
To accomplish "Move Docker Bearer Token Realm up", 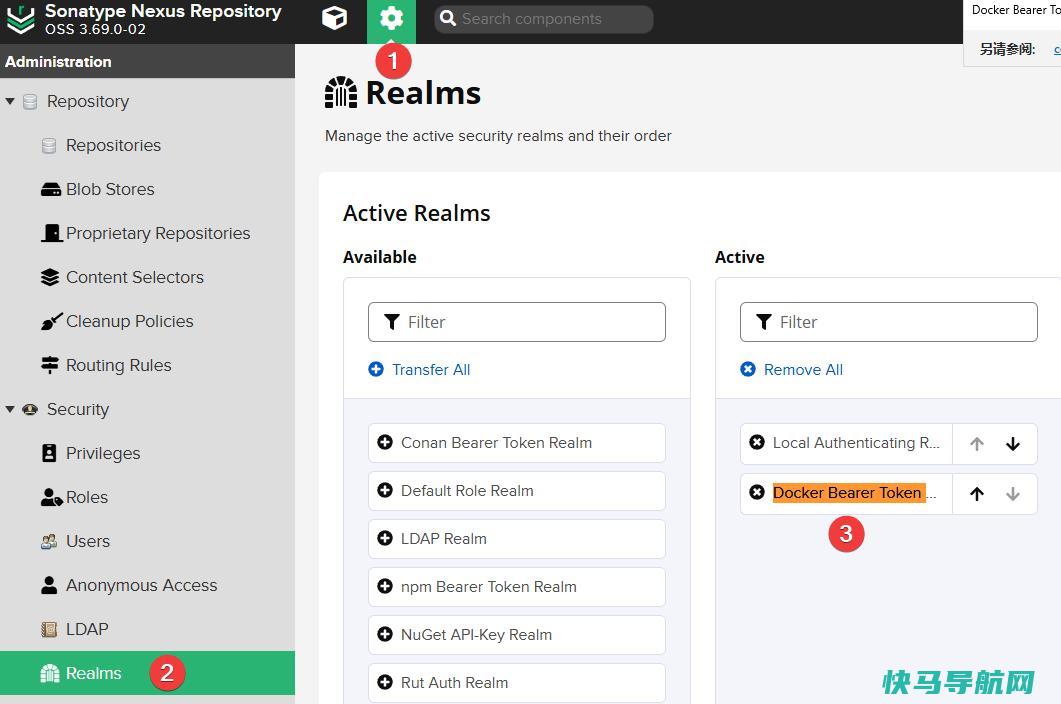I will 976,494.
